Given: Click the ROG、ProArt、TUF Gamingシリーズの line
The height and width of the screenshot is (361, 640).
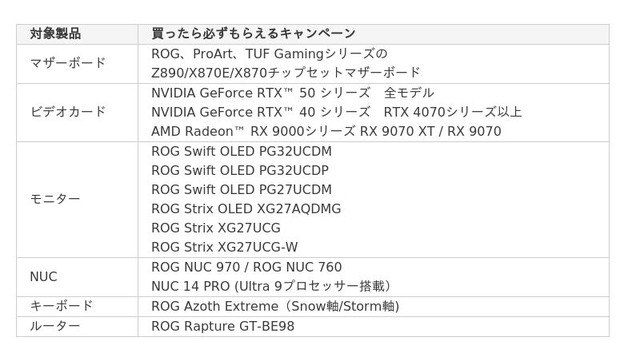Looking at the screenshot, I should pos(269,54).
